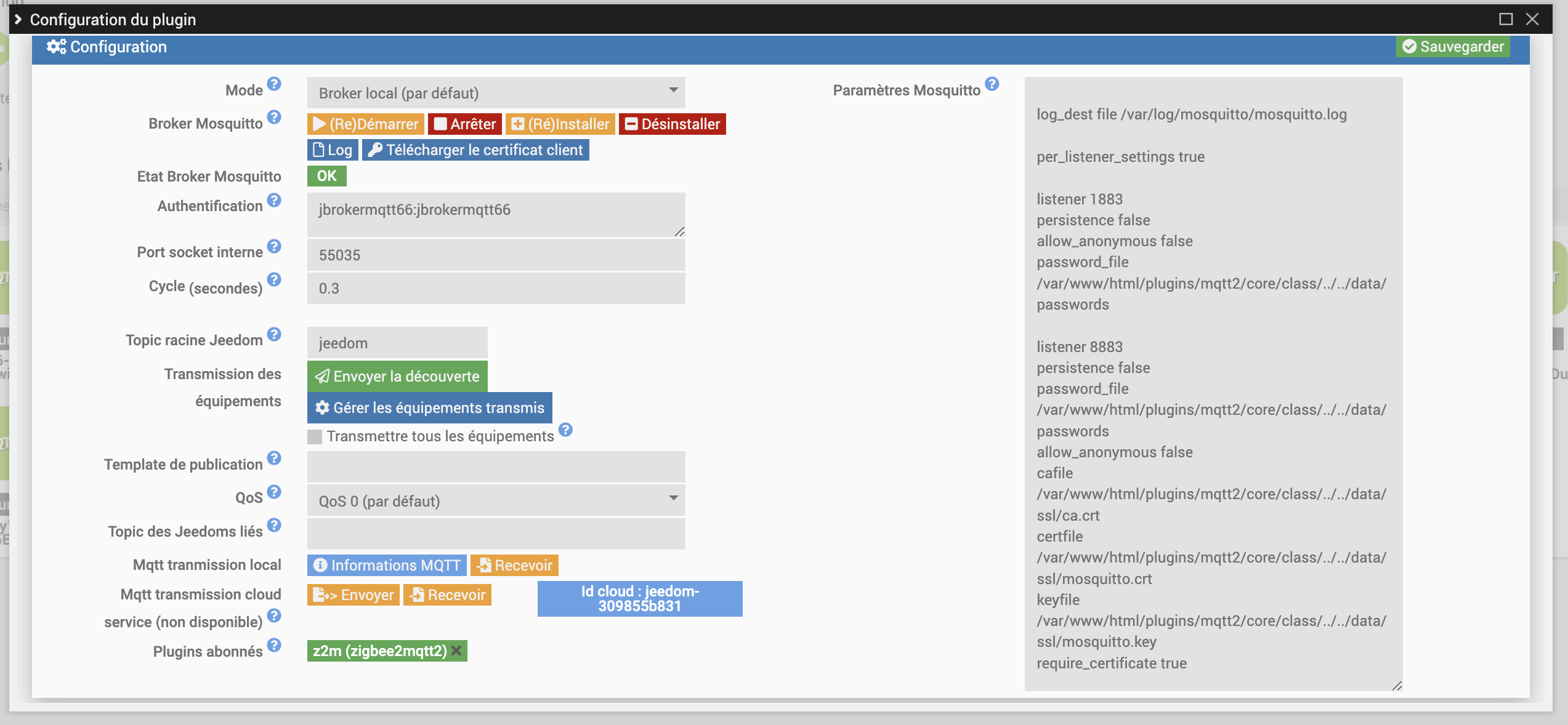Collapse the Configuration du plugin chevron
The width and height of the screenshot is (1568, 725).
(x=18, y=20)
